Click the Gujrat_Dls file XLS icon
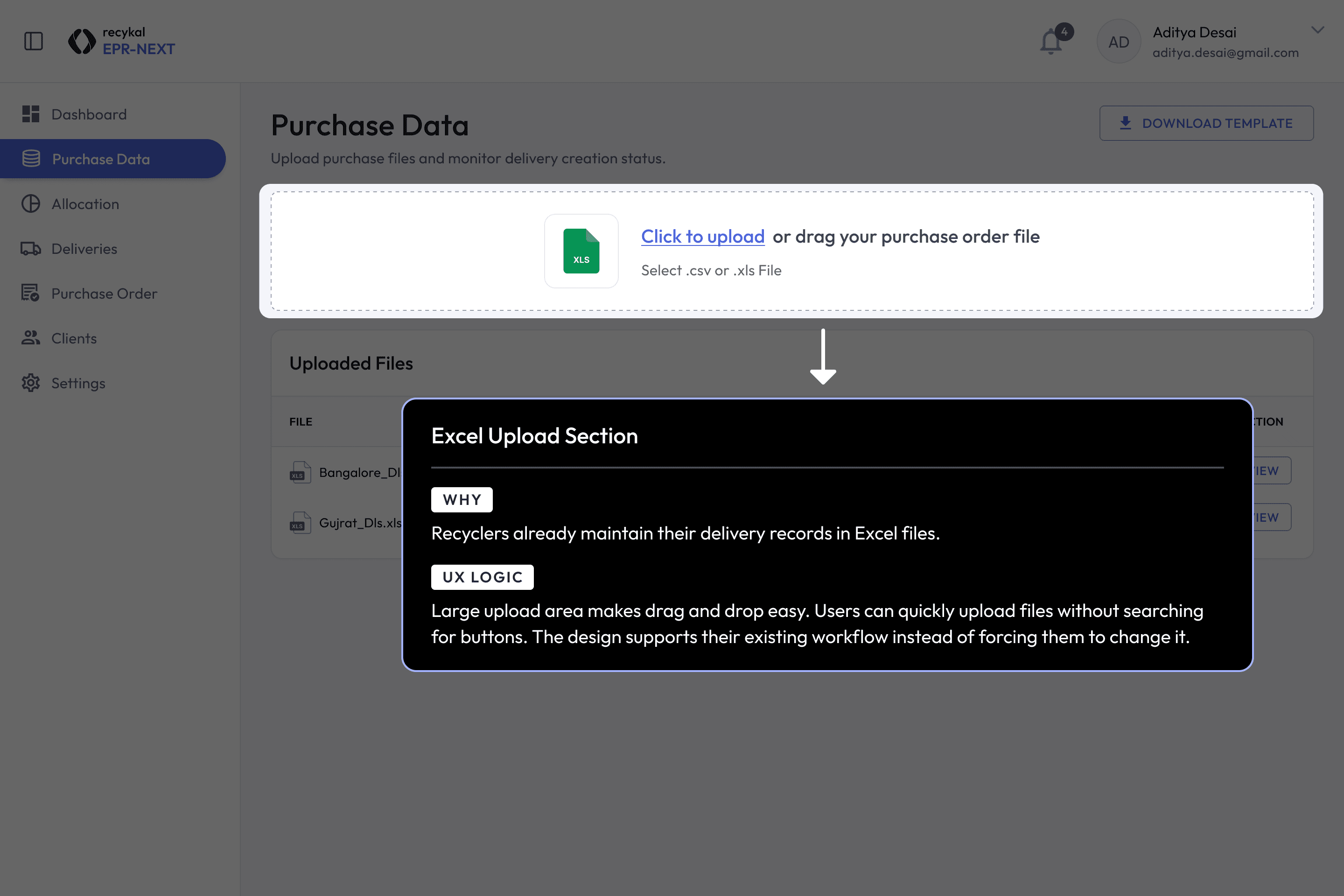The width and height of the screenshot is (1344, 896). coord(300,523)
